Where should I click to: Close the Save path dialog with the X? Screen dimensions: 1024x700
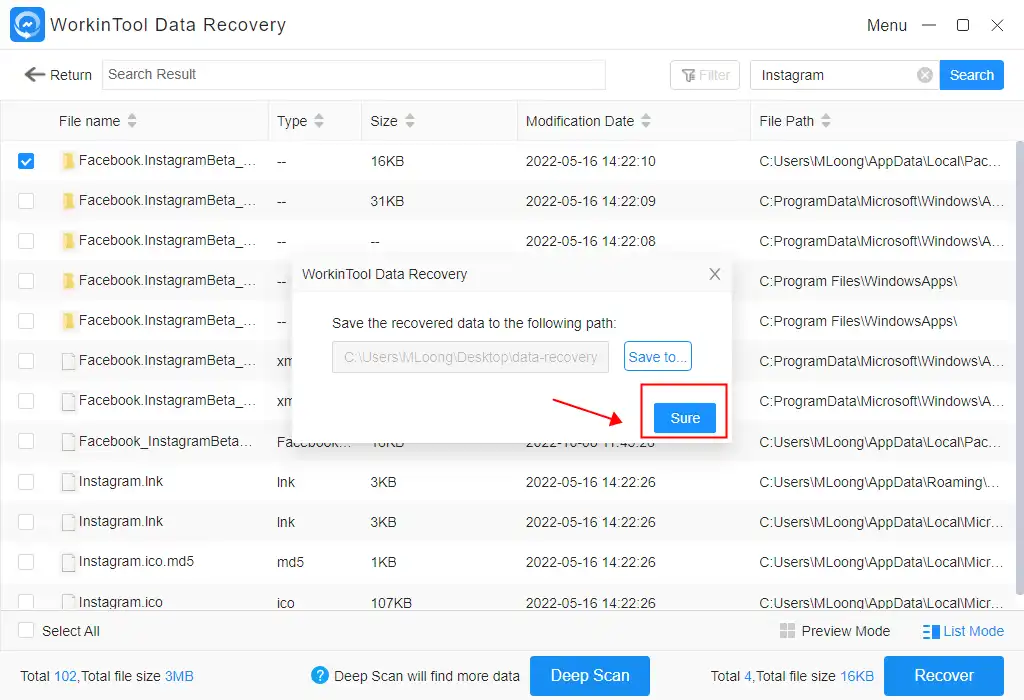pos(714,274)
